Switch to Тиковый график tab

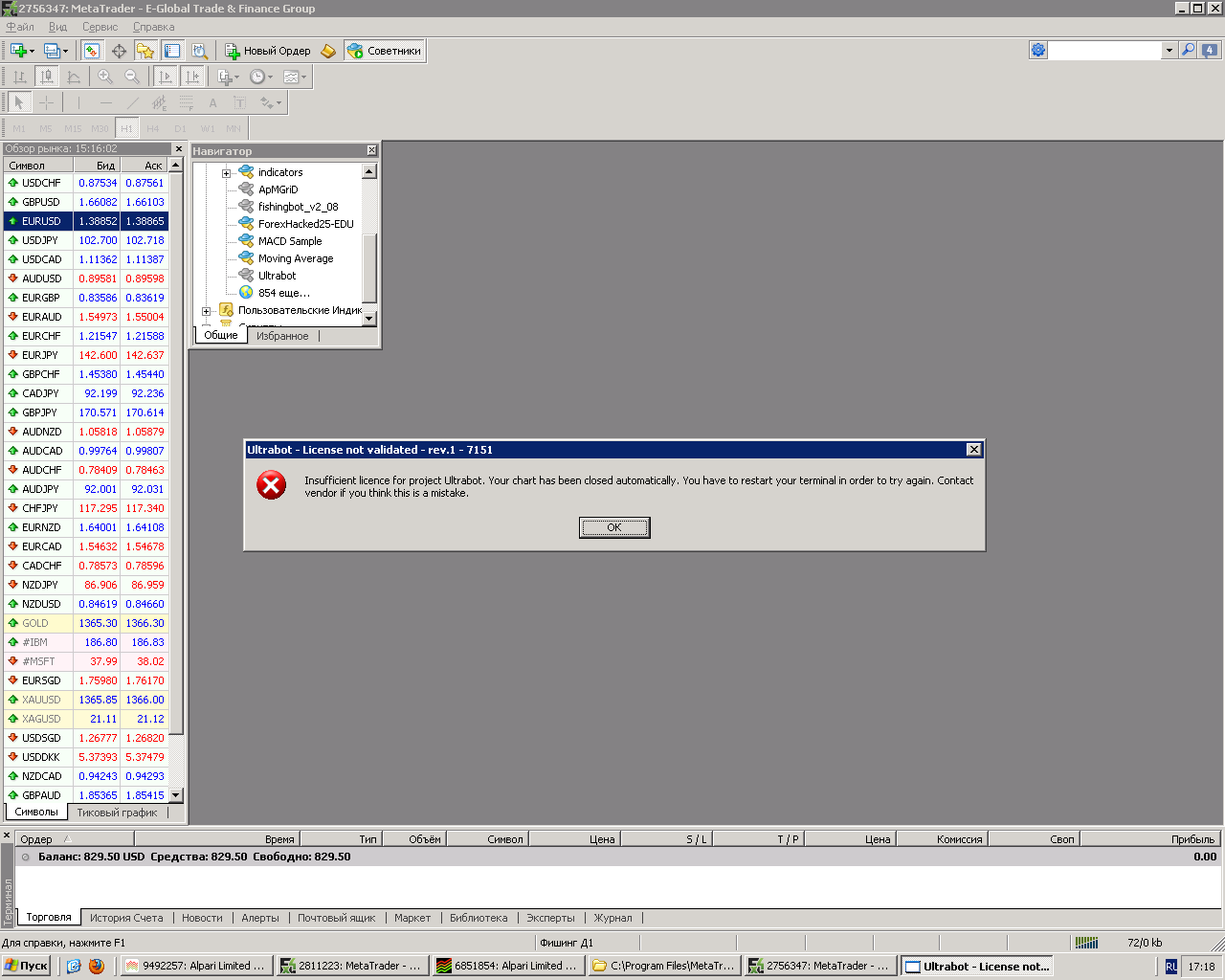point(117,813)
